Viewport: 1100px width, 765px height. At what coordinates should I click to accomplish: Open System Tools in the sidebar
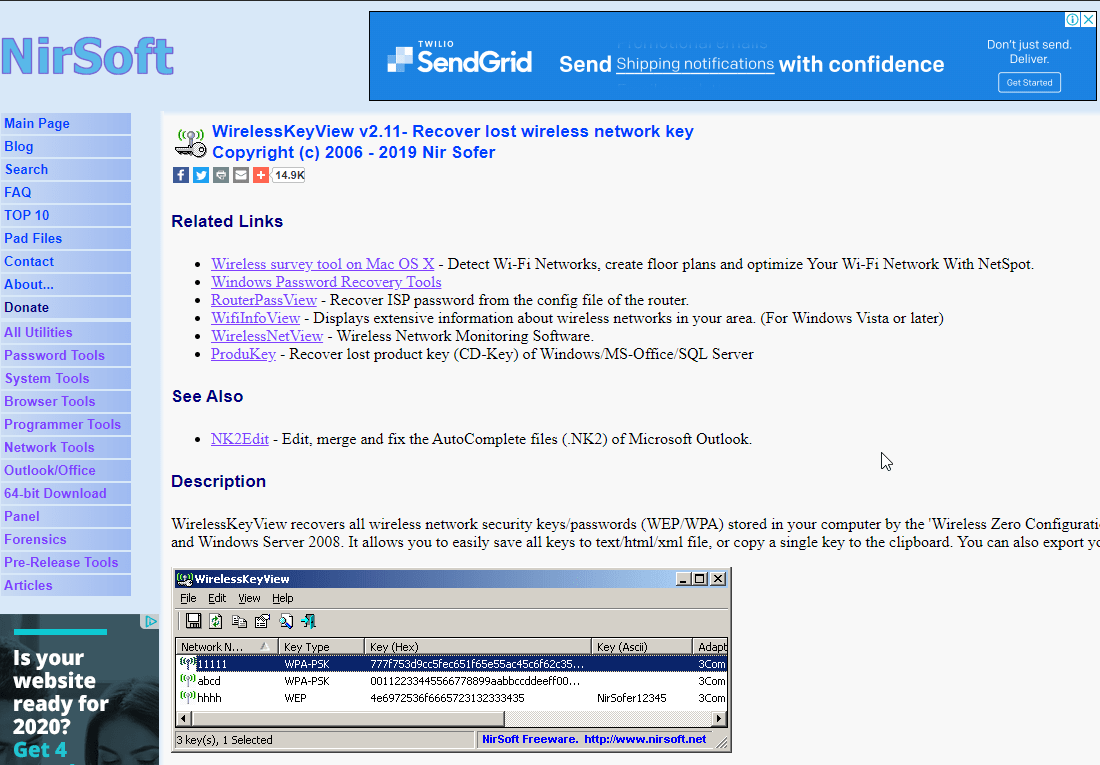[x=66, y=378]
